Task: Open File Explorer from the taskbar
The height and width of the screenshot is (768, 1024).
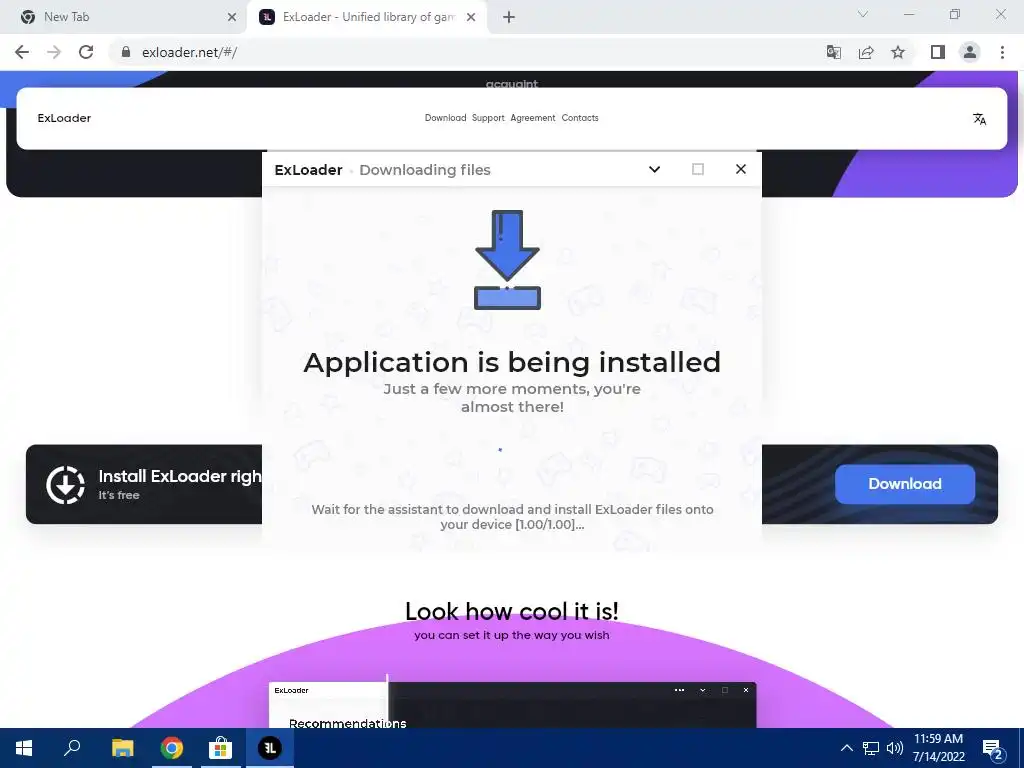Action: point(122,748)
